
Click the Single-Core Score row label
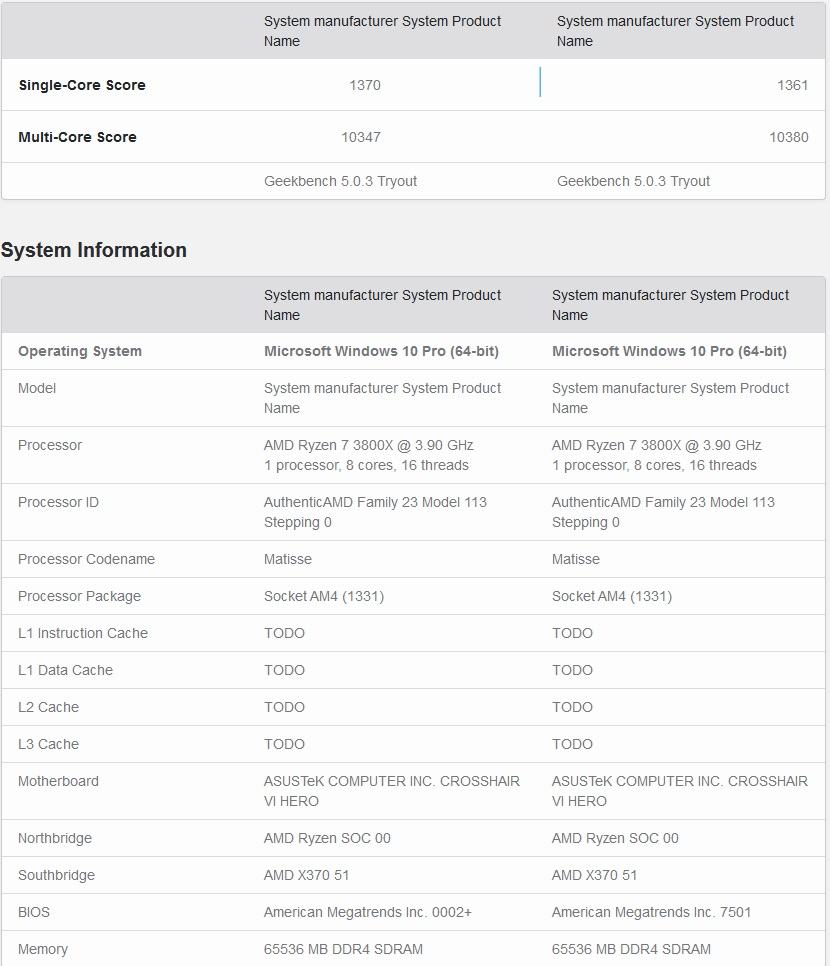[x=82, y=85]
